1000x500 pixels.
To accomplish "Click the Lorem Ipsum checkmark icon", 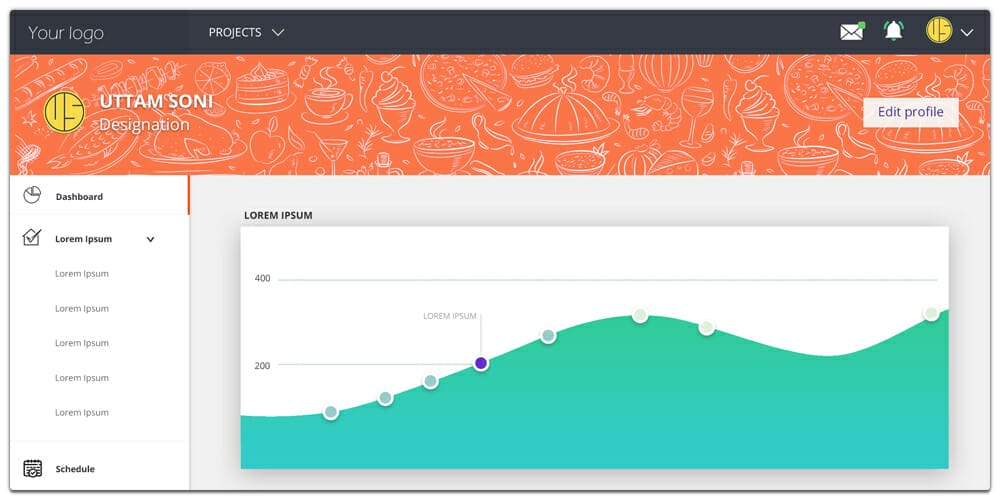I will point(32,237).
